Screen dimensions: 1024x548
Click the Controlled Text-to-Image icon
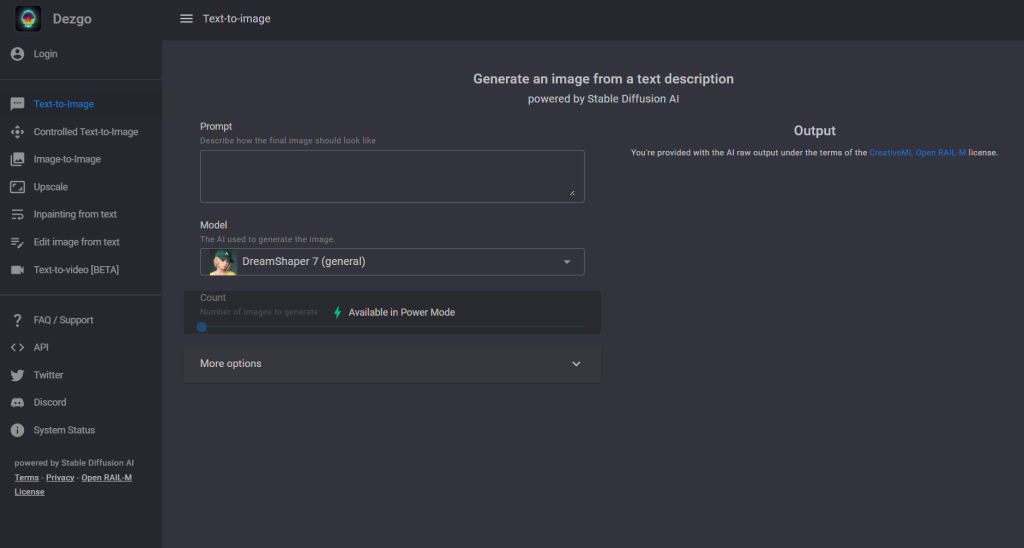pyautogui.click(x=18, y=132)
